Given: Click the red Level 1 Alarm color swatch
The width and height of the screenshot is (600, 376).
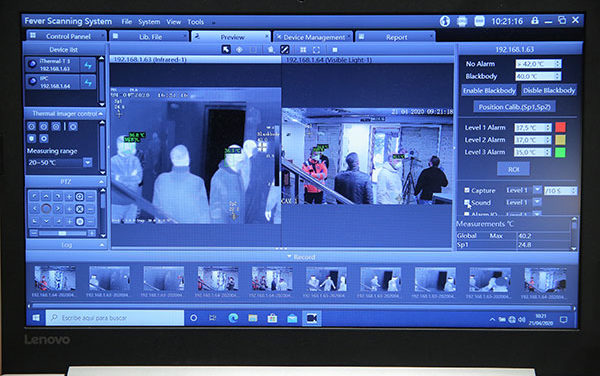Looking at the screenshot, I should click(560, 127).
